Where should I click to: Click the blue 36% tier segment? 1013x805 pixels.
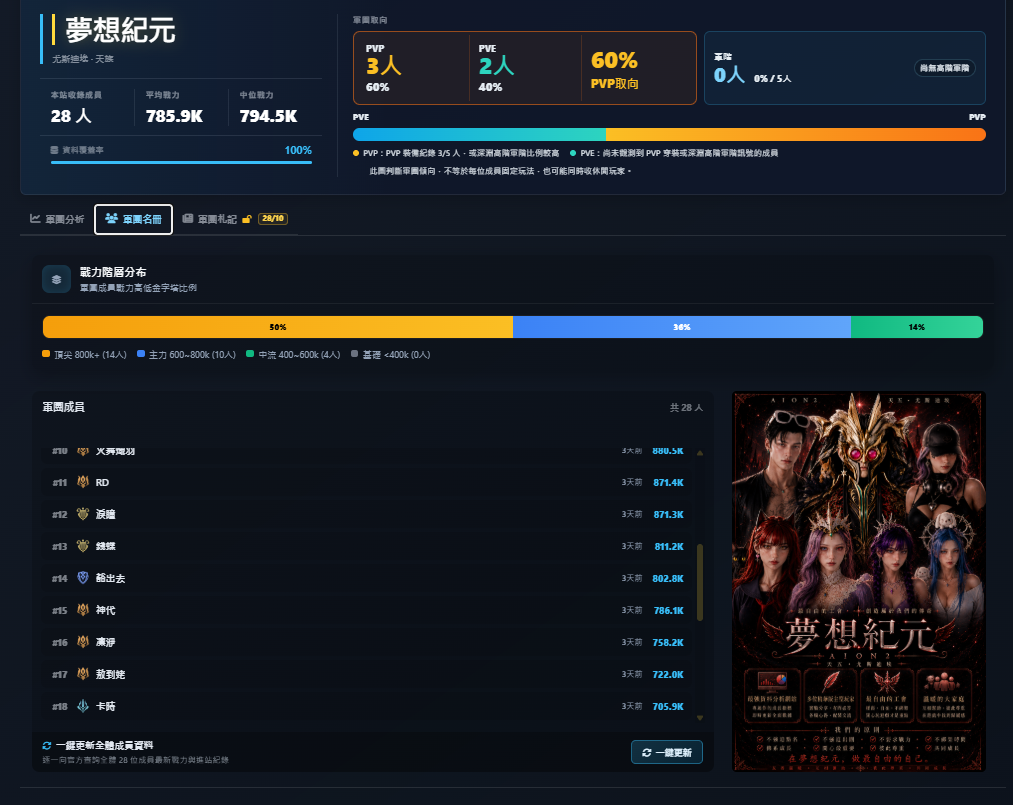[682, 327]
